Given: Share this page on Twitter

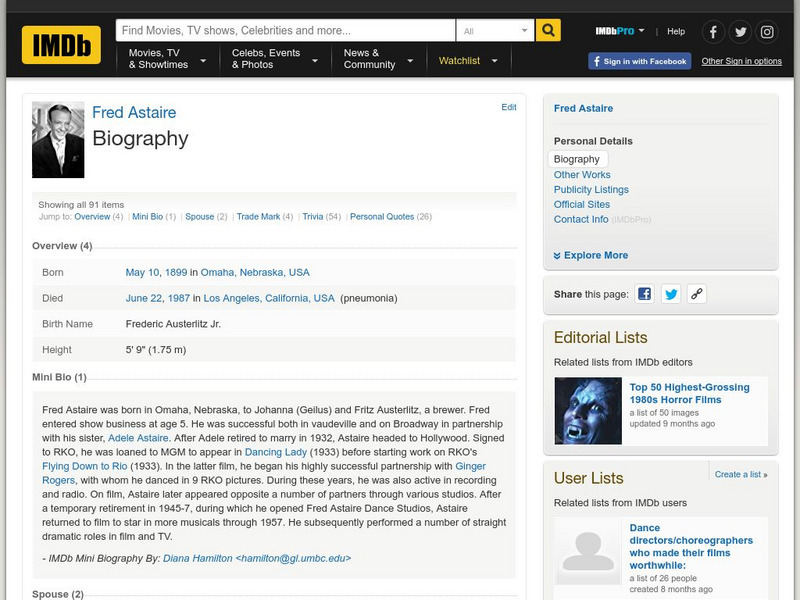Looking at the screenshot, I should 671,294.
